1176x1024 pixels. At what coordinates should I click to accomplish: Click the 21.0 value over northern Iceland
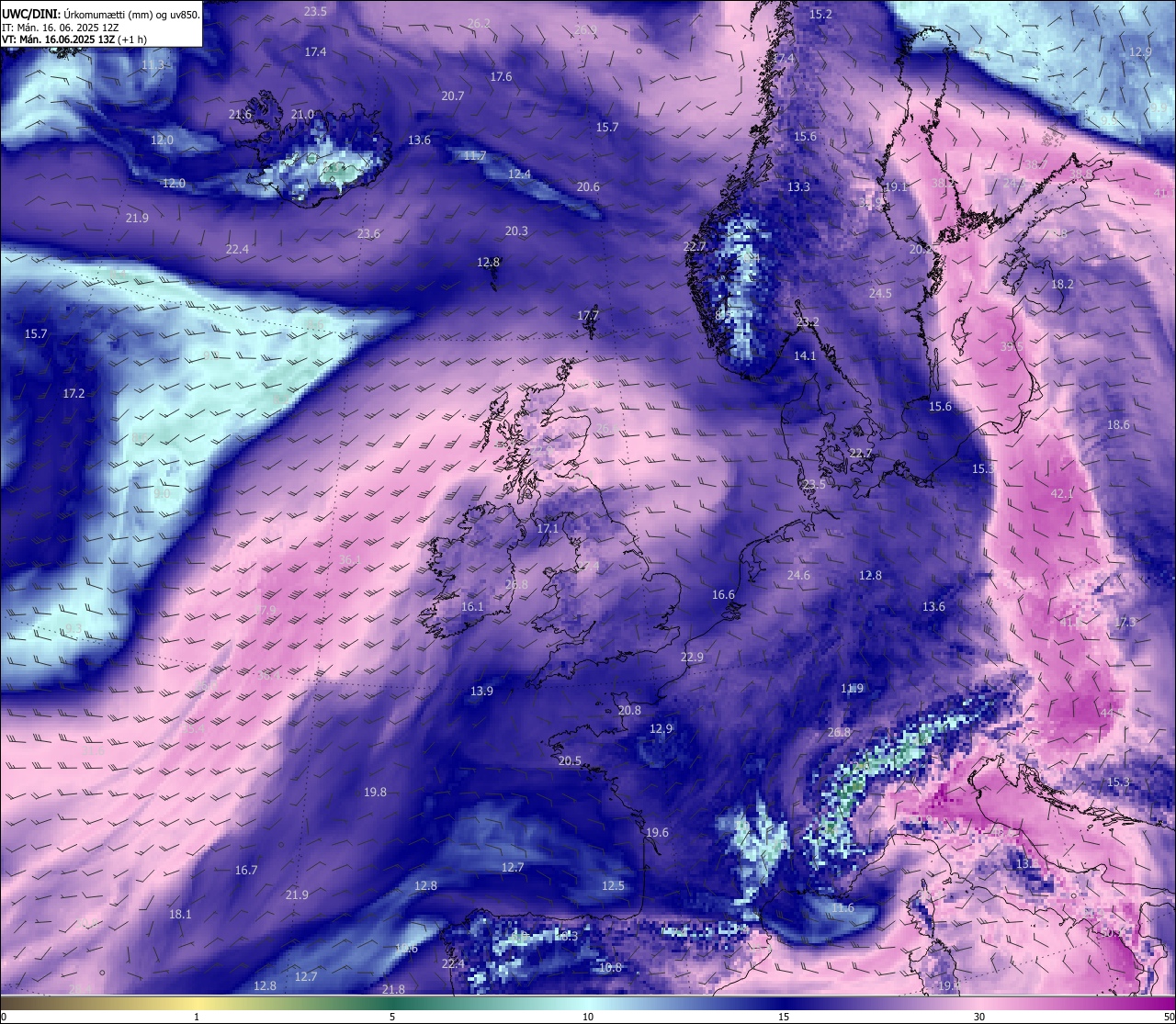point(302,115)
